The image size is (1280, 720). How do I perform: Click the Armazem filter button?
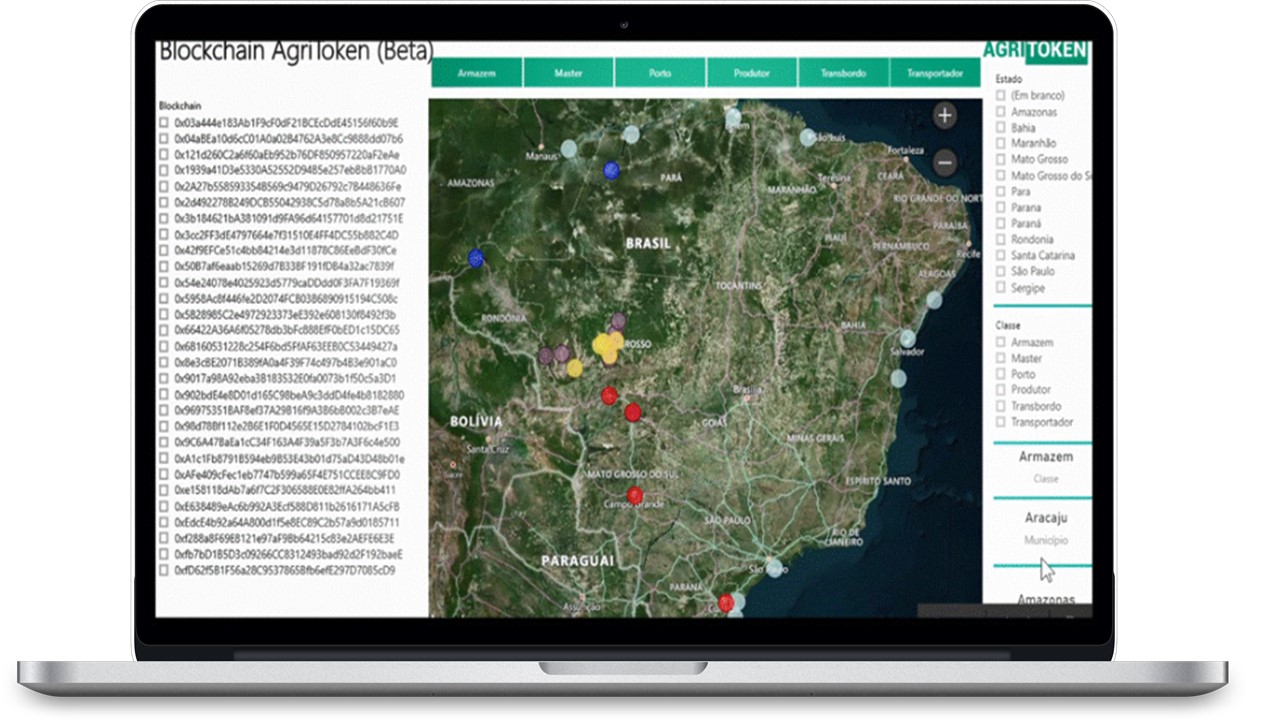477,72
